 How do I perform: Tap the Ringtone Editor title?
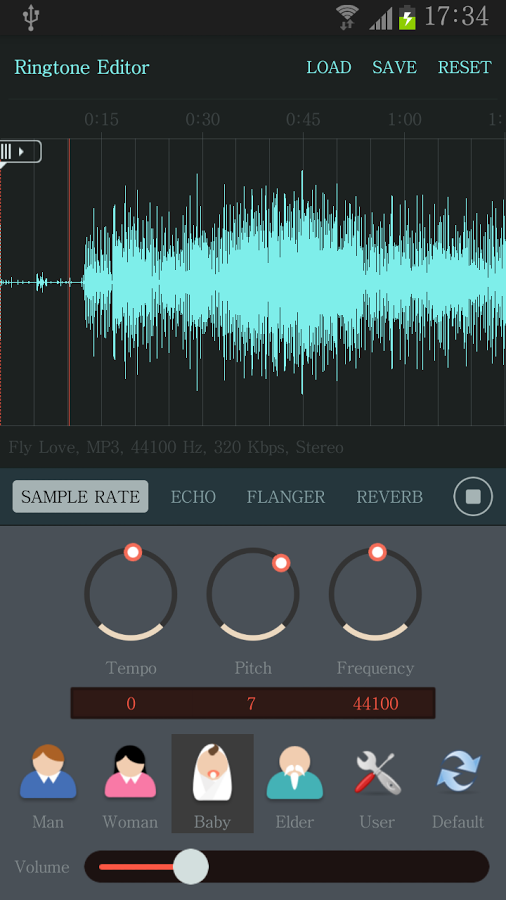point(81,67)
